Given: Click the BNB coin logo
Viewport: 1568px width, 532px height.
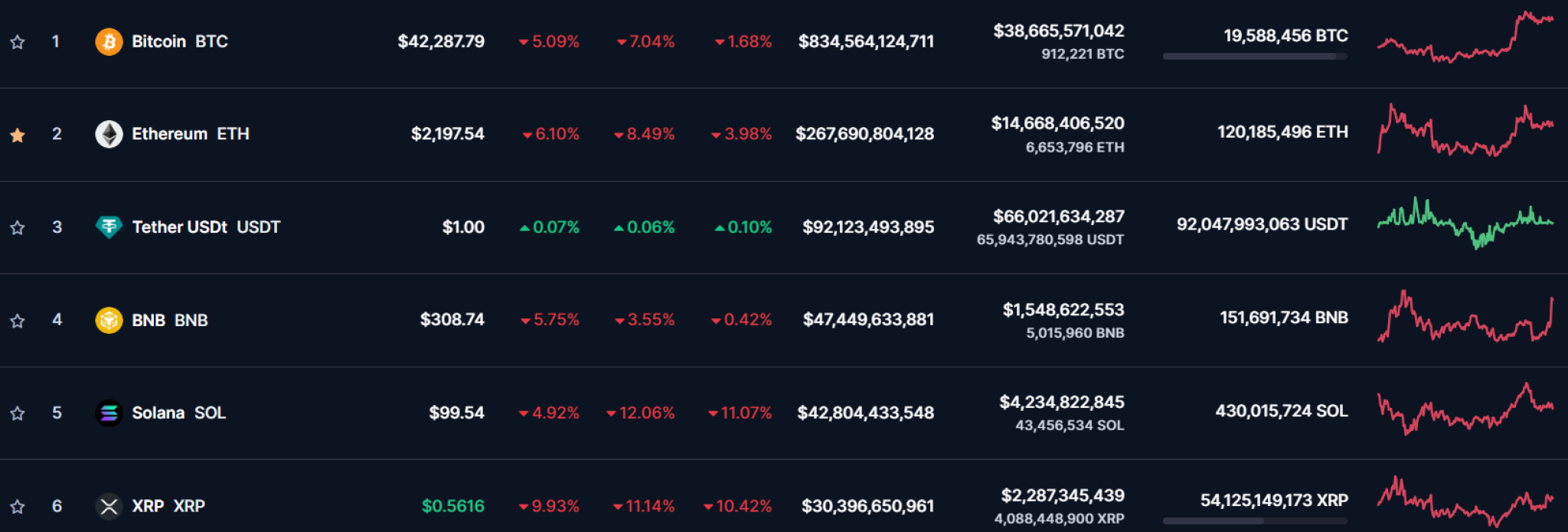Looking at the screenshot, I should click(x=109, y=320).
